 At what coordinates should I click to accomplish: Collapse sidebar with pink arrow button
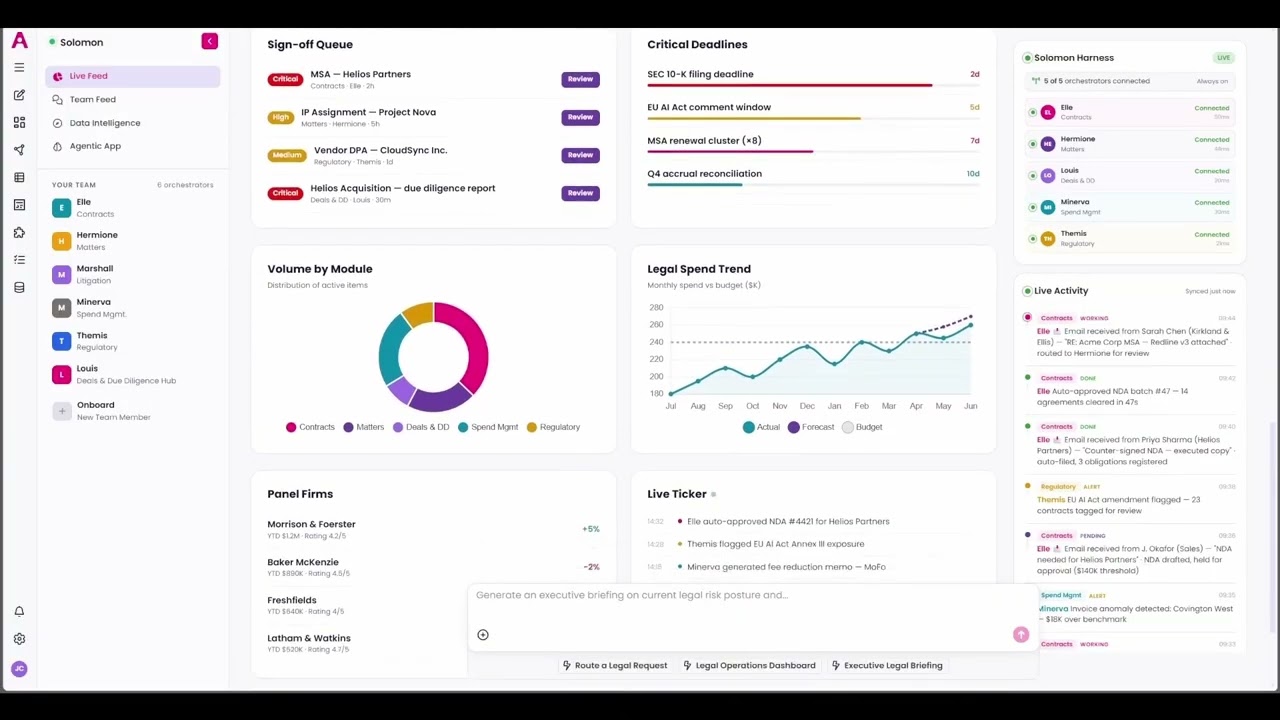coord(209,41)
